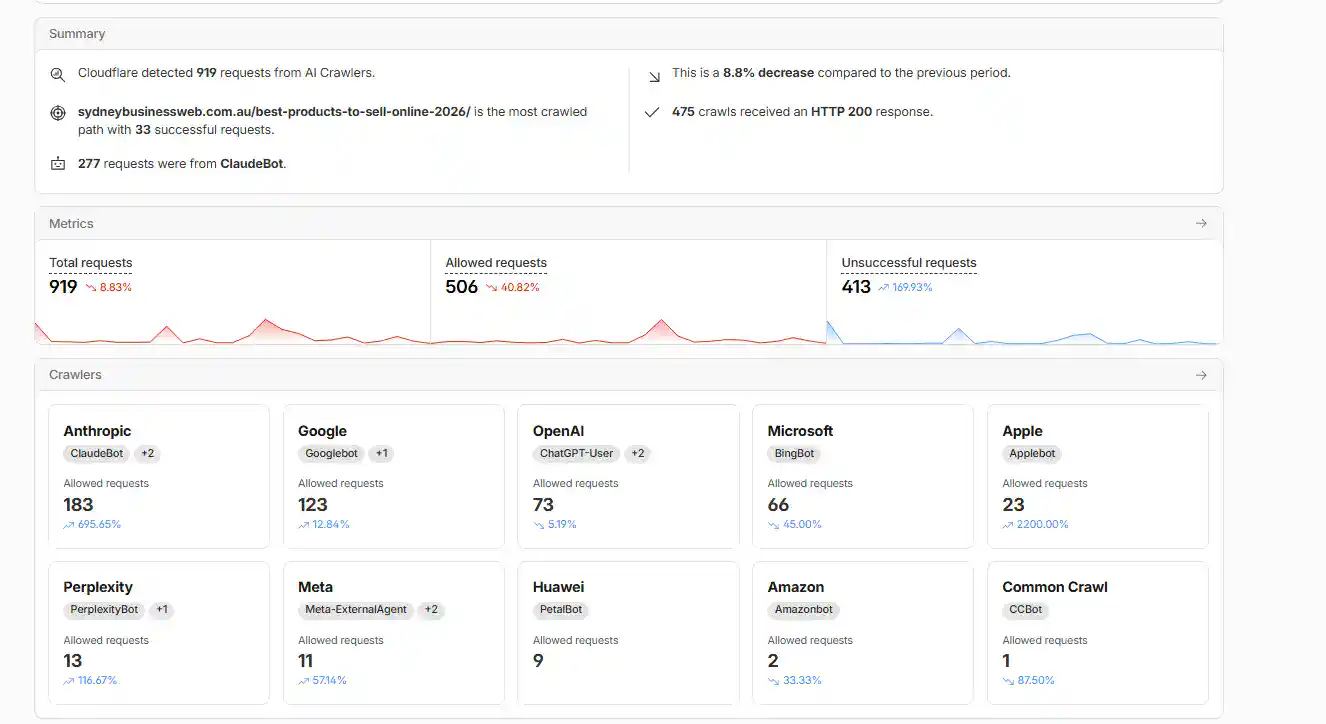Click the Total requests metric label
This screenshot has width=1326, height=724.
coord(91,263)
